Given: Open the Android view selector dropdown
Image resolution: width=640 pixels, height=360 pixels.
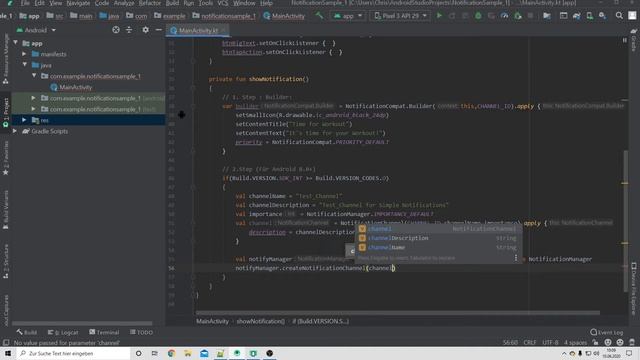Looking at the screenshot, I should [36, 30].
